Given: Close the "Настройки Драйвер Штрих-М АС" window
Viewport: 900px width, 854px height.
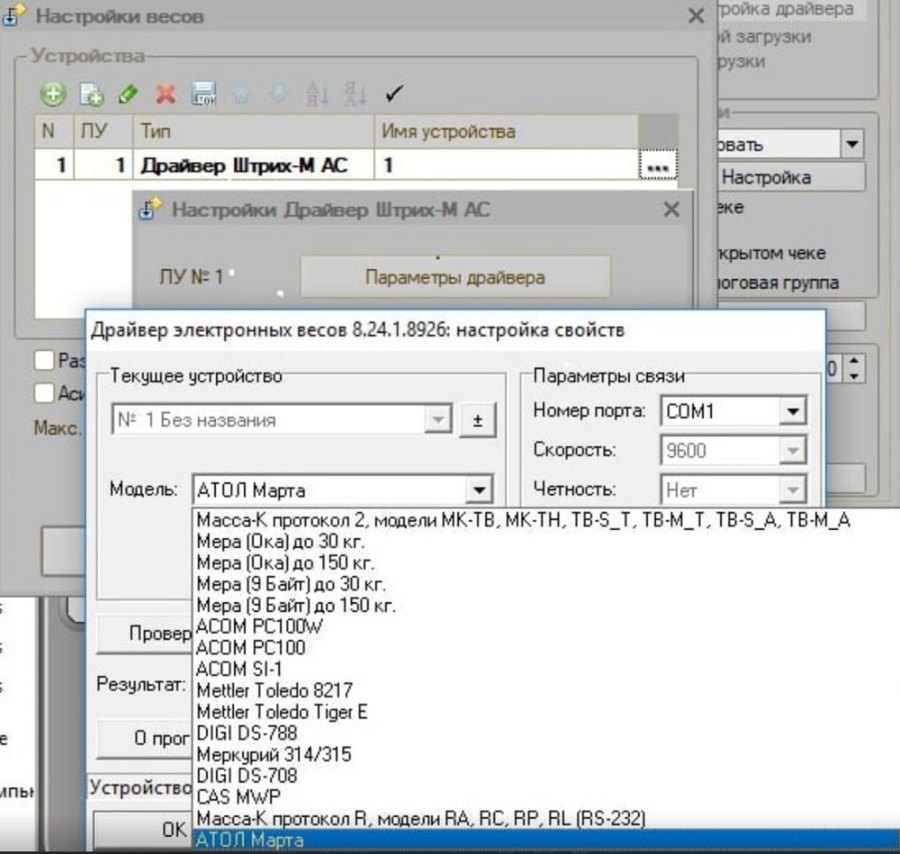Looking at the screenshot, I should pos(671,209).
